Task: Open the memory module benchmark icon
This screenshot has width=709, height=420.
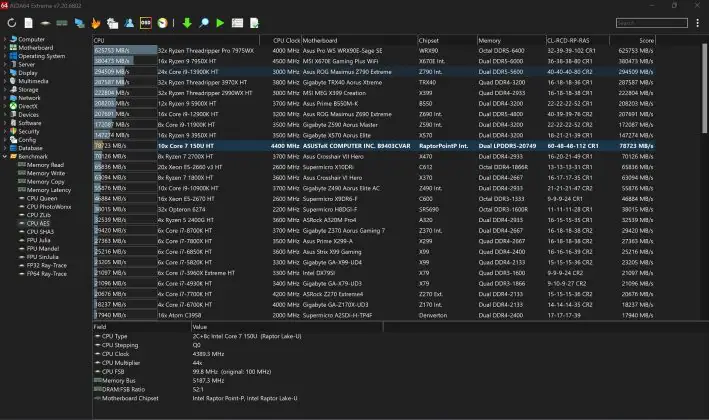Action: coord(62,23)
